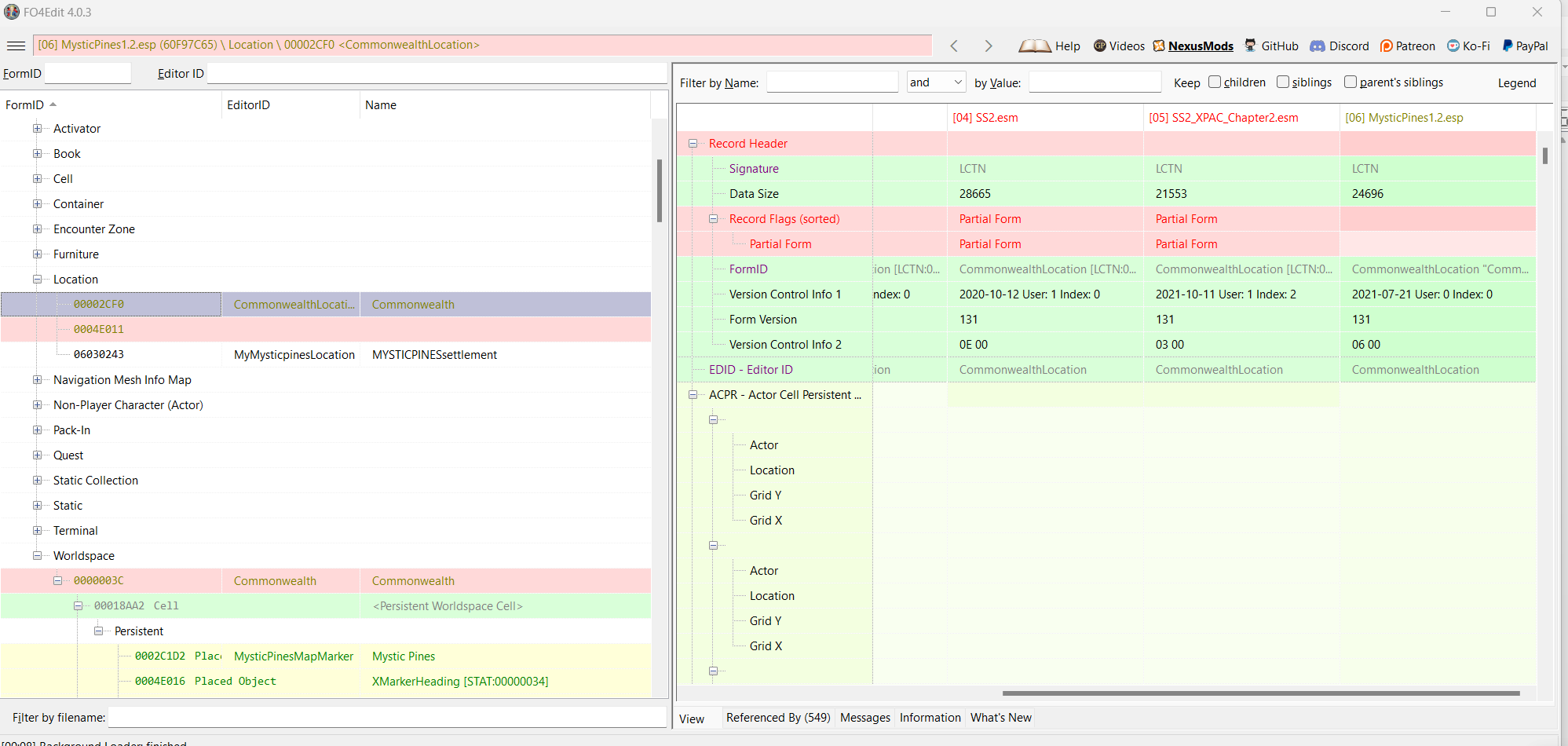Screen dimensions: 1568x746
Task: Expand the Container tree node
Action: (x=37, y=203)
